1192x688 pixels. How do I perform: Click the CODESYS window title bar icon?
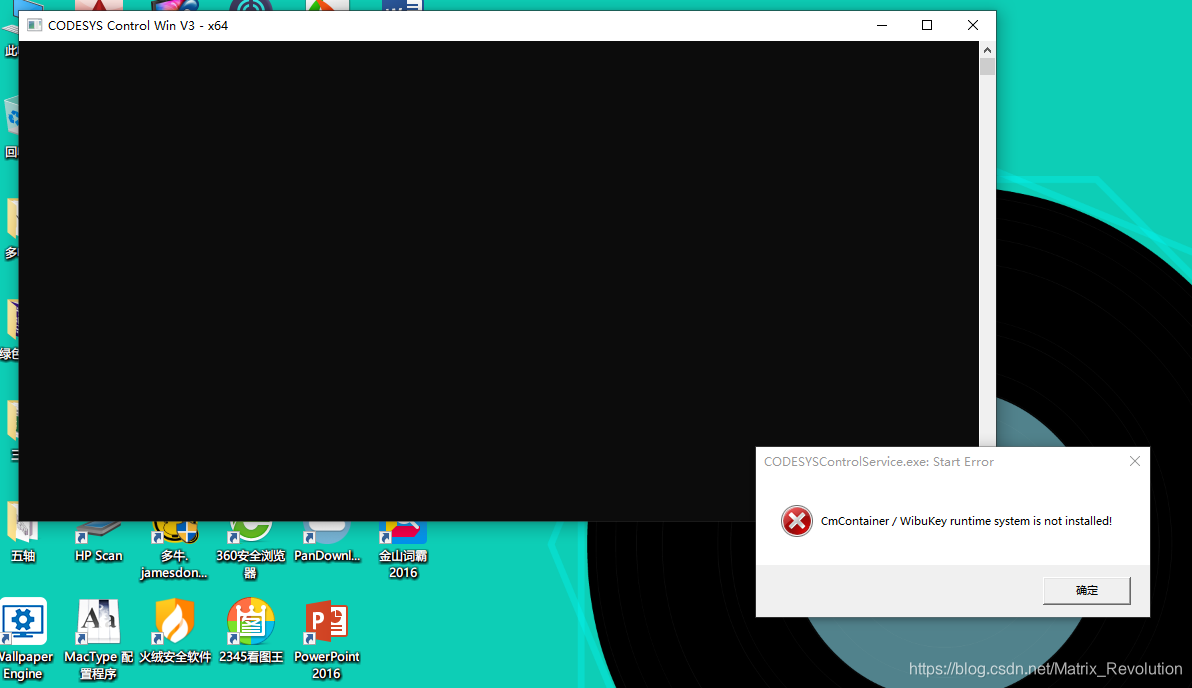pyautogui.click(x=34, y=26)
